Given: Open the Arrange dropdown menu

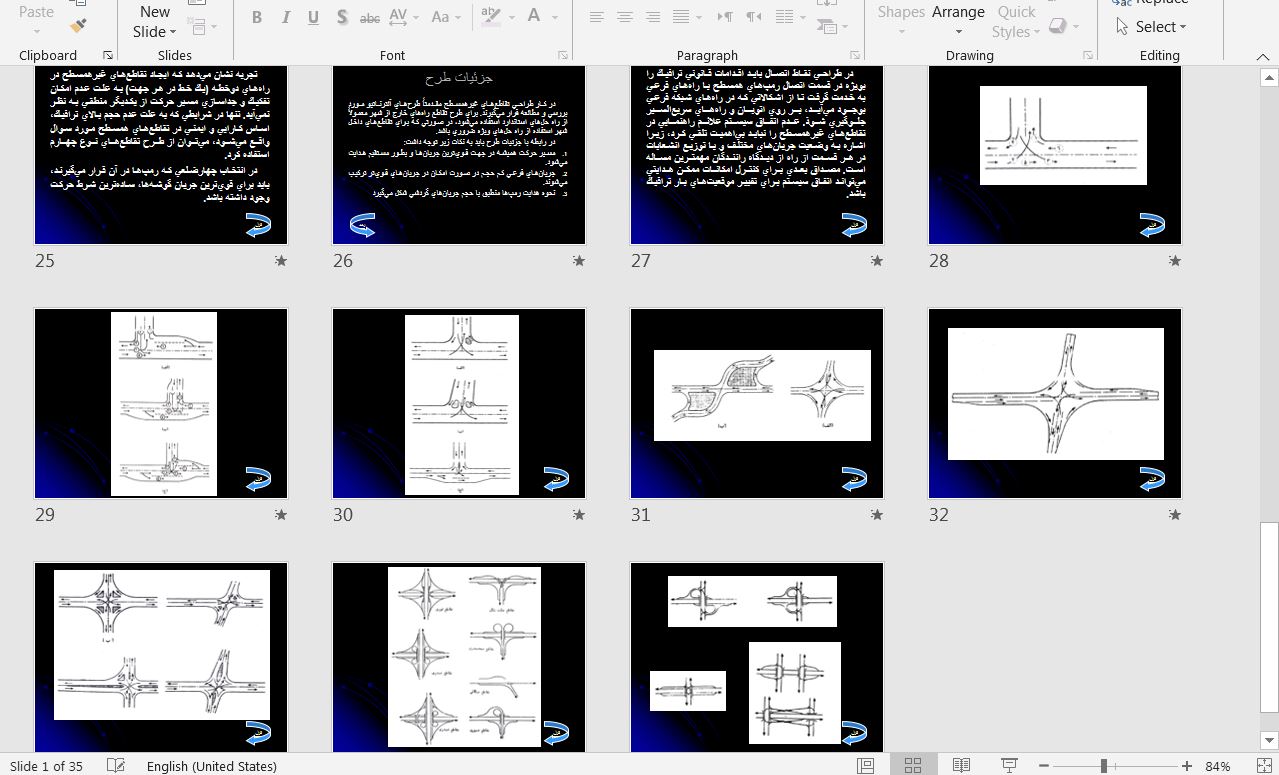Looking at the screenshot, I should pyautogui.click(x=958, y=21).
